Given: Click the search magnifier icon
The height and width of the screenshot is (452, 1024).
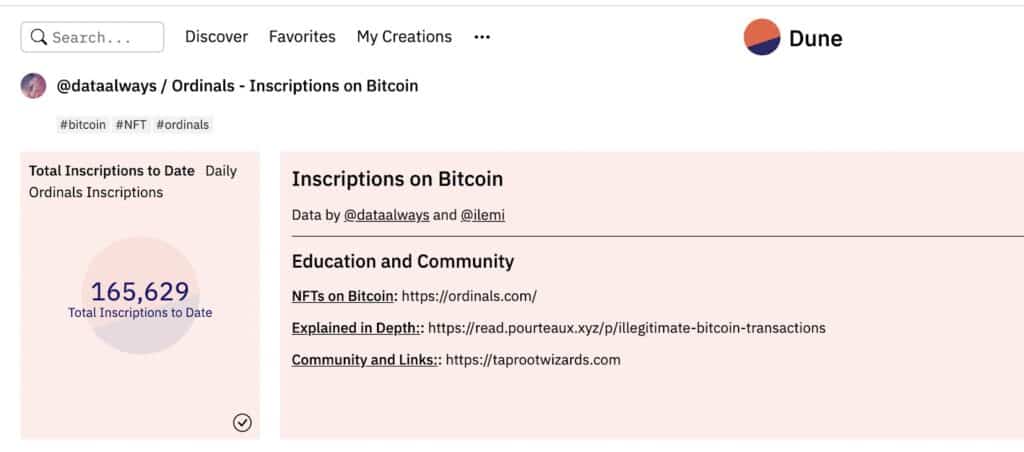Looking at the screenshot, I should (x=39, y=37).
